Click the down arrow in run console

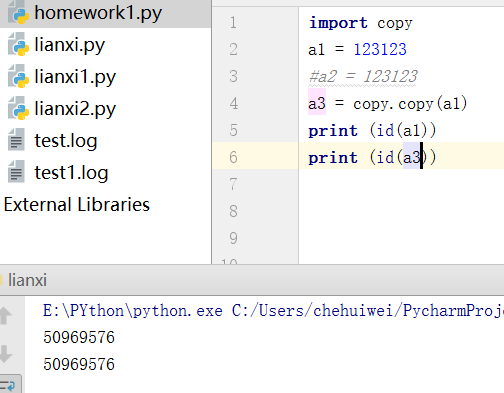5,354
